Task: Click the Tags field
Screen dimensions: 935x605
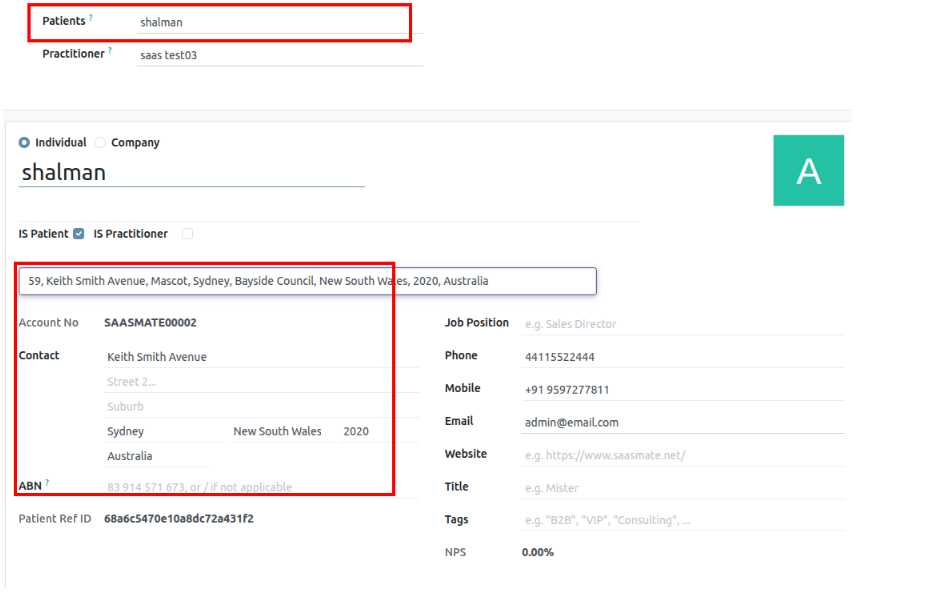Action: pyautogui.click(x=682, y=520)
